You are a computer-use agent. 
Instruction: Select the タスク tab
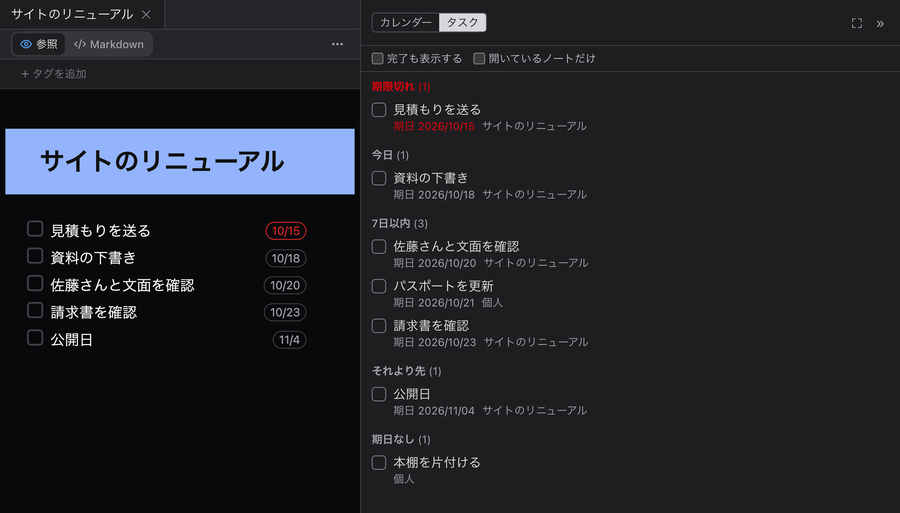463,22
